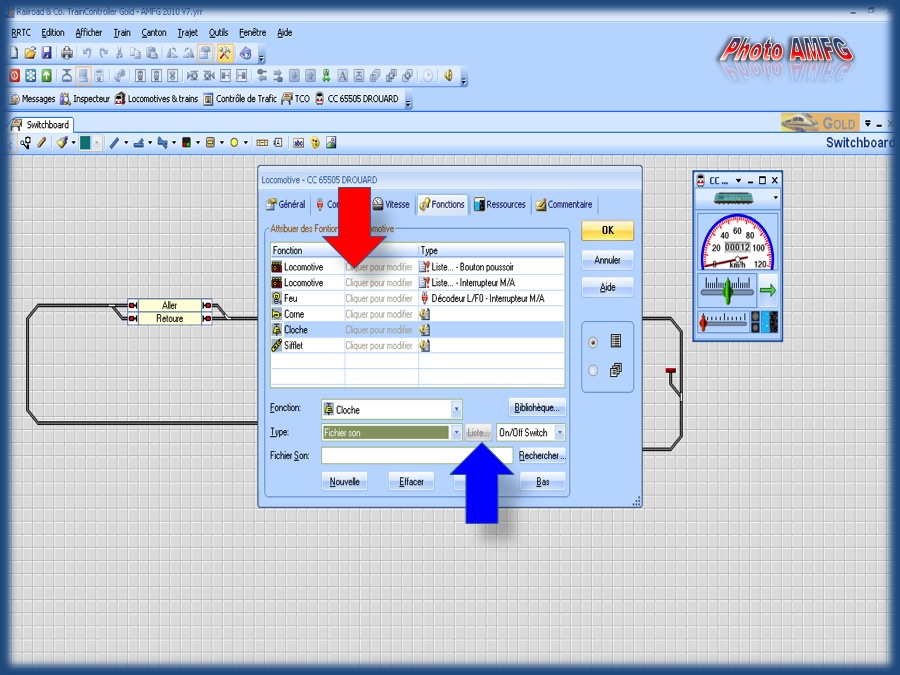Expand the teal color swatch dropdown arrow
The width and height of the screenshot is (900, 675).
[97, 143]
